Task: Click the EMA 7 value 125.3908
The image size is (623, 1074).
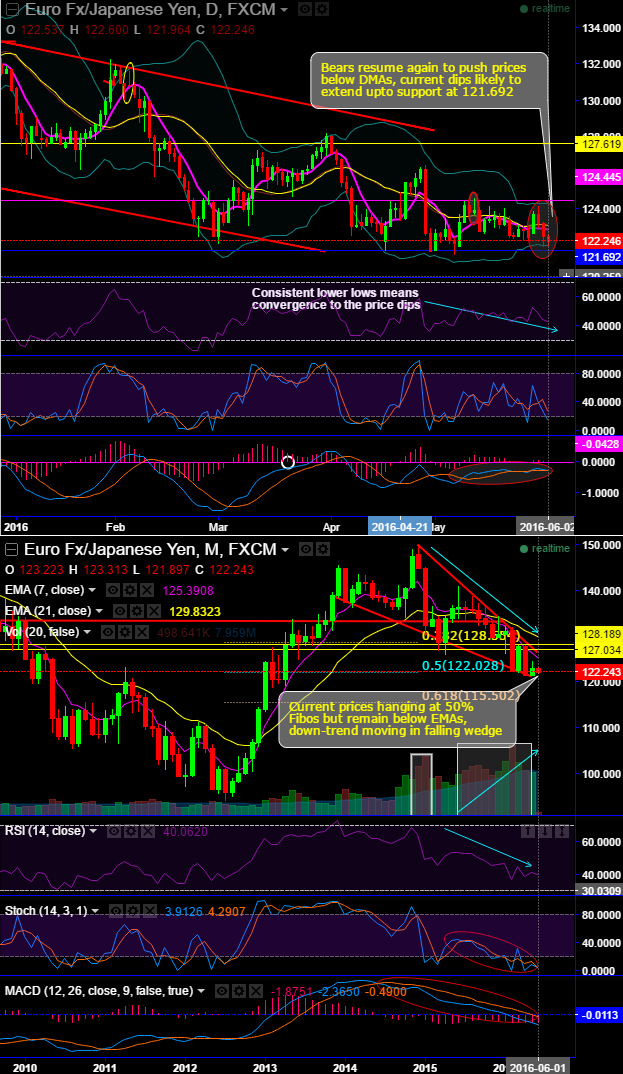Action: pyautogui.click(x=190, y=590)
